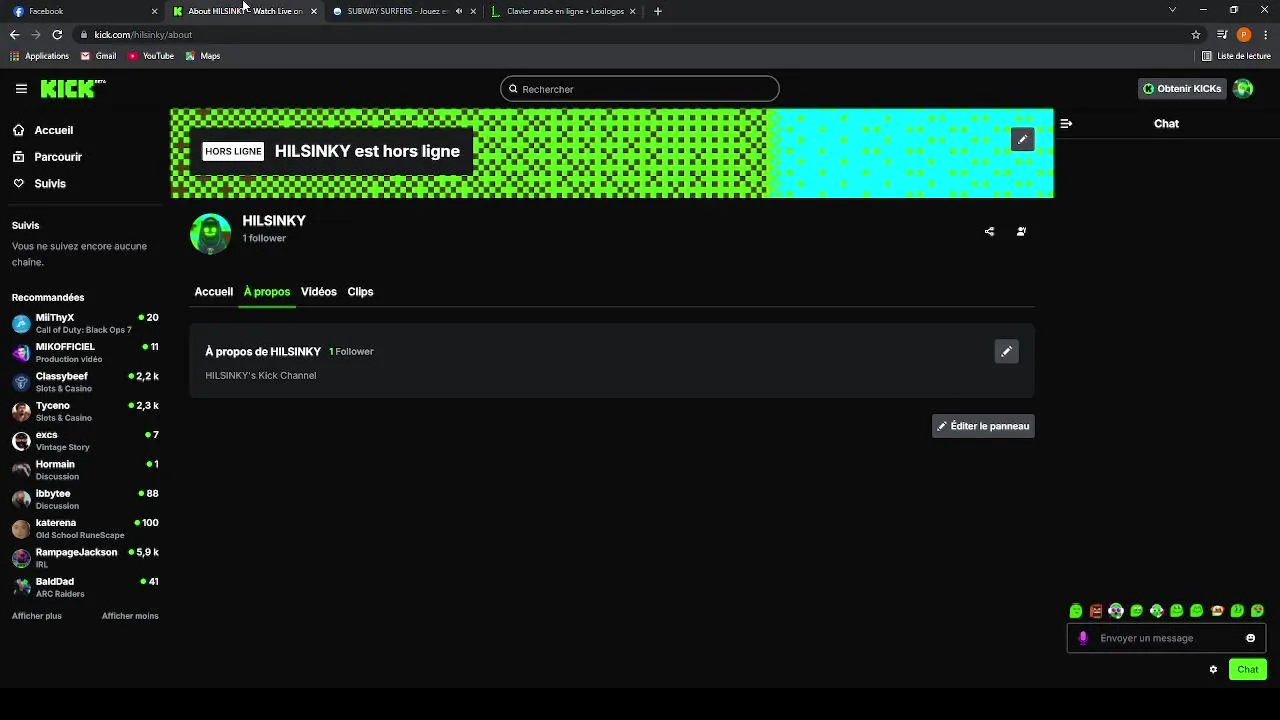Open the Vidéos tab
The height and width of the screenshot is (720, 1280).
pos(319,292)
